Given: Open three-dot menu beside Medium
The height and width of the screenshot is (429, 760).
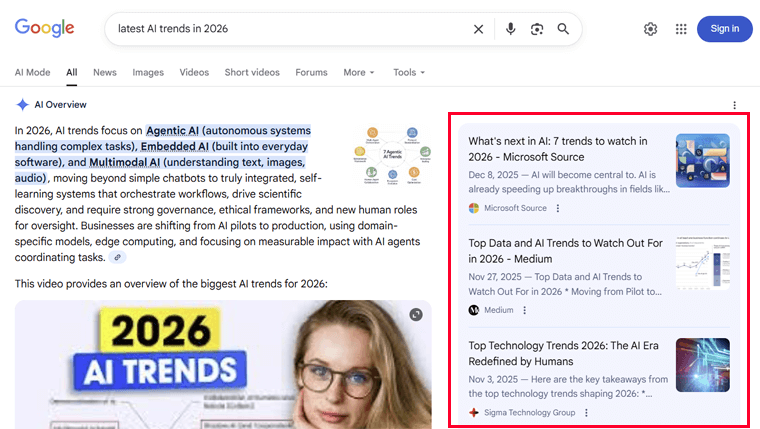Looking at the screenshot, I should tap(524, 310).
